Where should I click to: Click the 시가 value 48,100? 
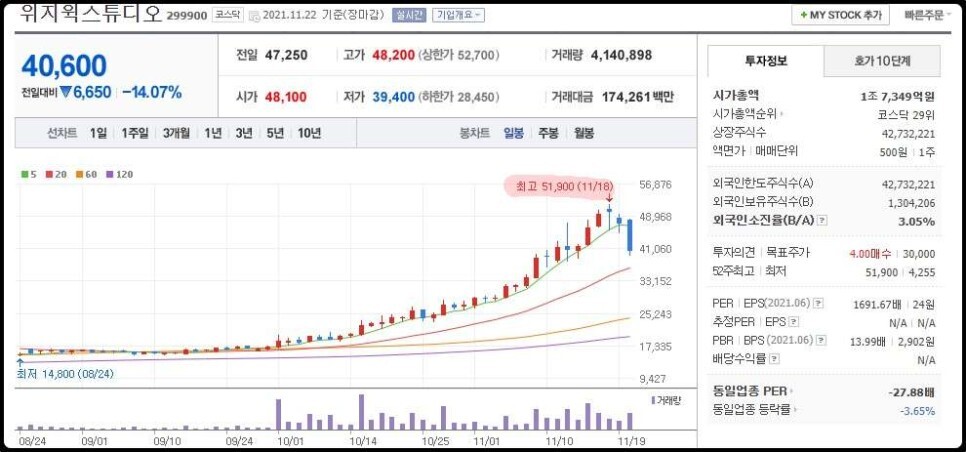point(286,97)
